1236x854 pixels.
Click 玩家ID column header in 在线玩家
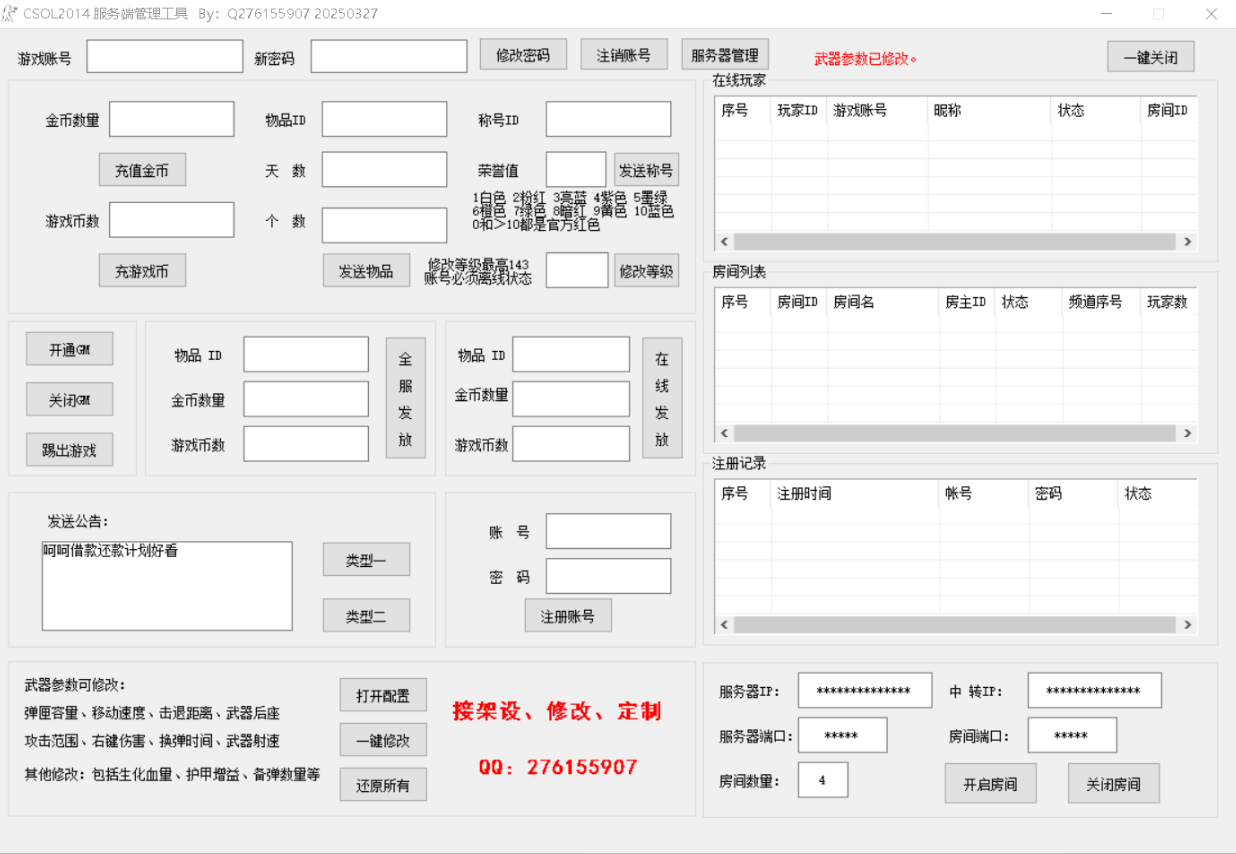click(799, 111)
